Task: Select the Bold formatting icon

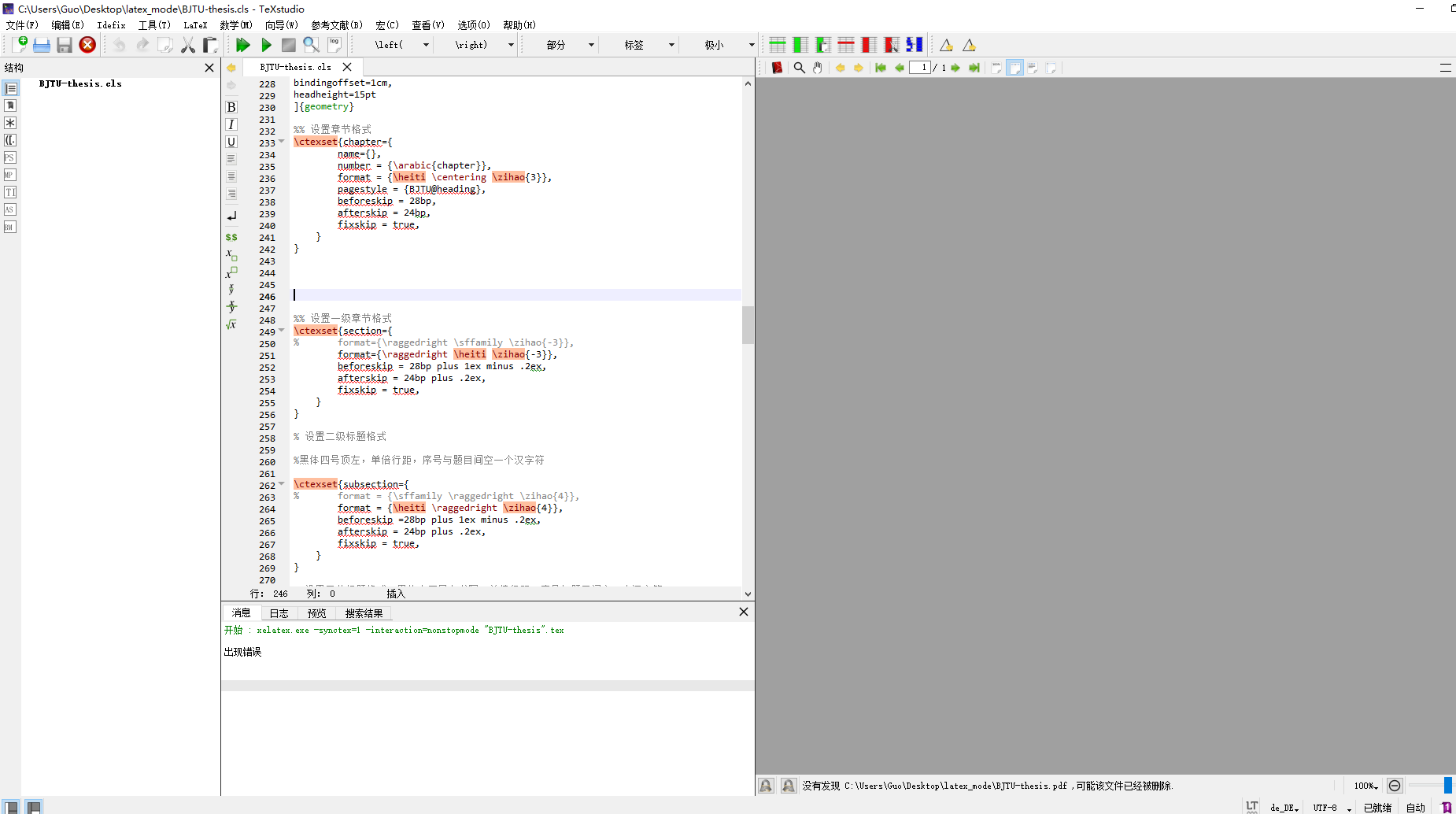Action: point(231,106)
